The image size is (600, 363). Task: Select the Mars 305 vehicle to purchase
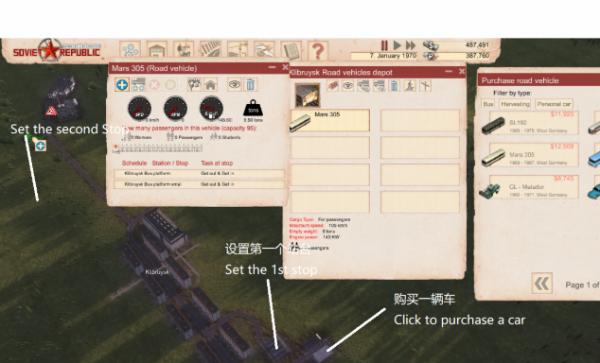(530, 155)
